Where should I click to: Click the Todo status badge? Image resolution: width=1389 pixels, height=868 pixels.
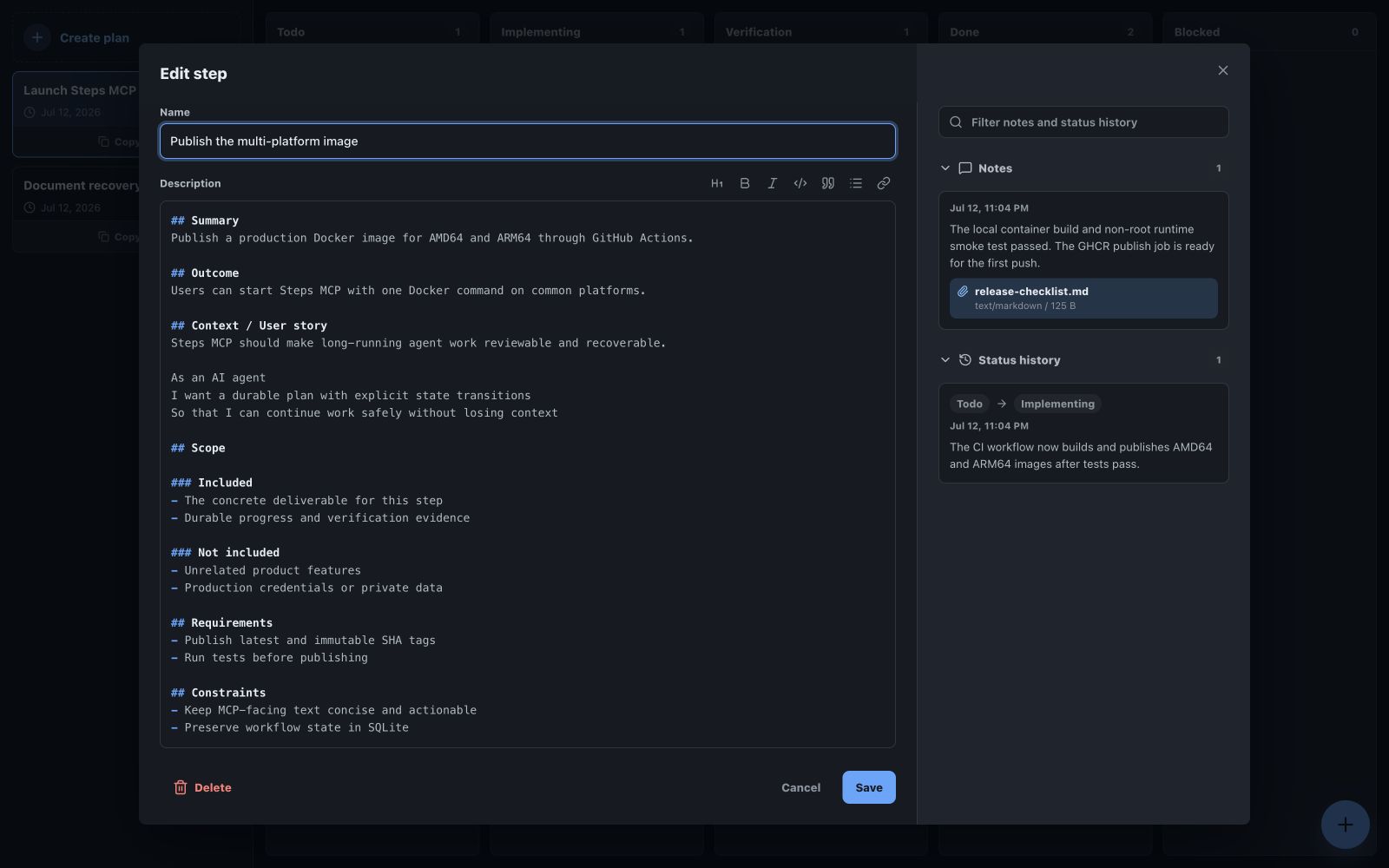click(970, 404)
